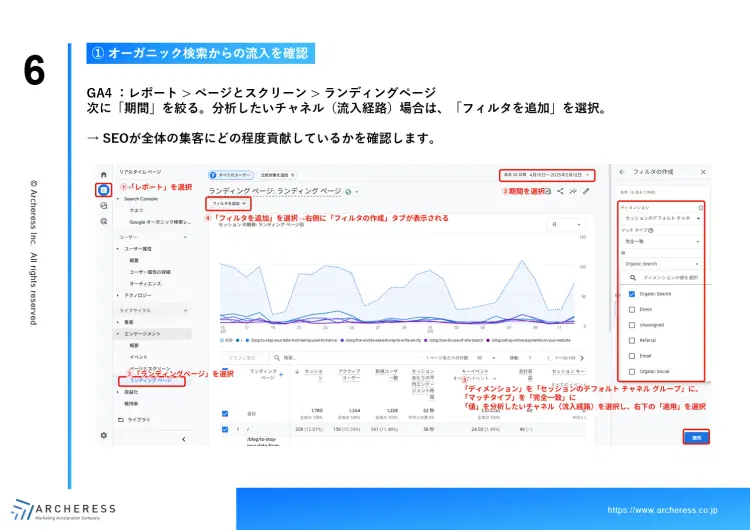Open the クエリ report under Search Console
The width and height of the screenshot is (750, 530).
point(136,210)
